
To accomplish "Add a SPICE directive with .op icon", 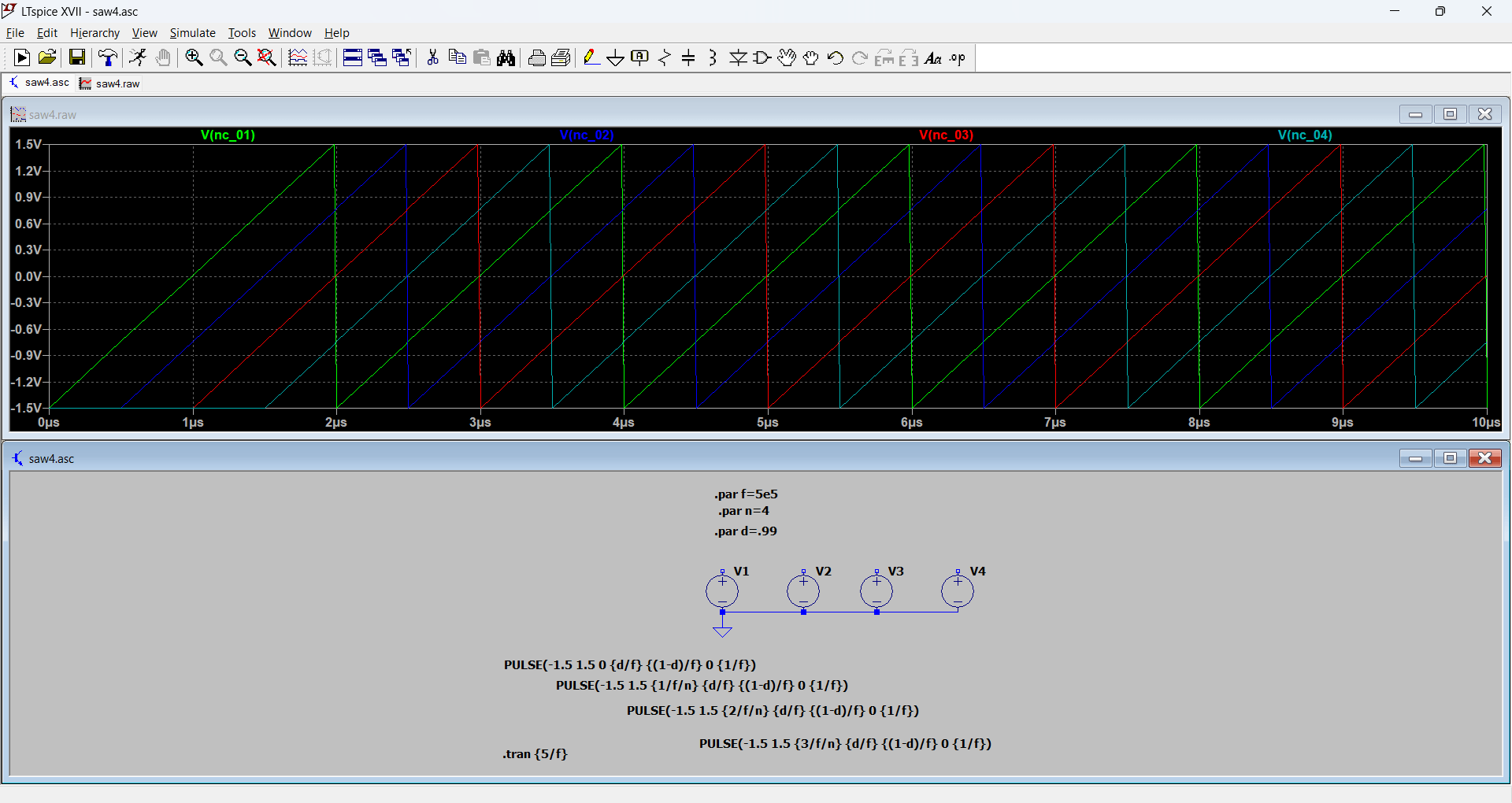I will 958,57.
